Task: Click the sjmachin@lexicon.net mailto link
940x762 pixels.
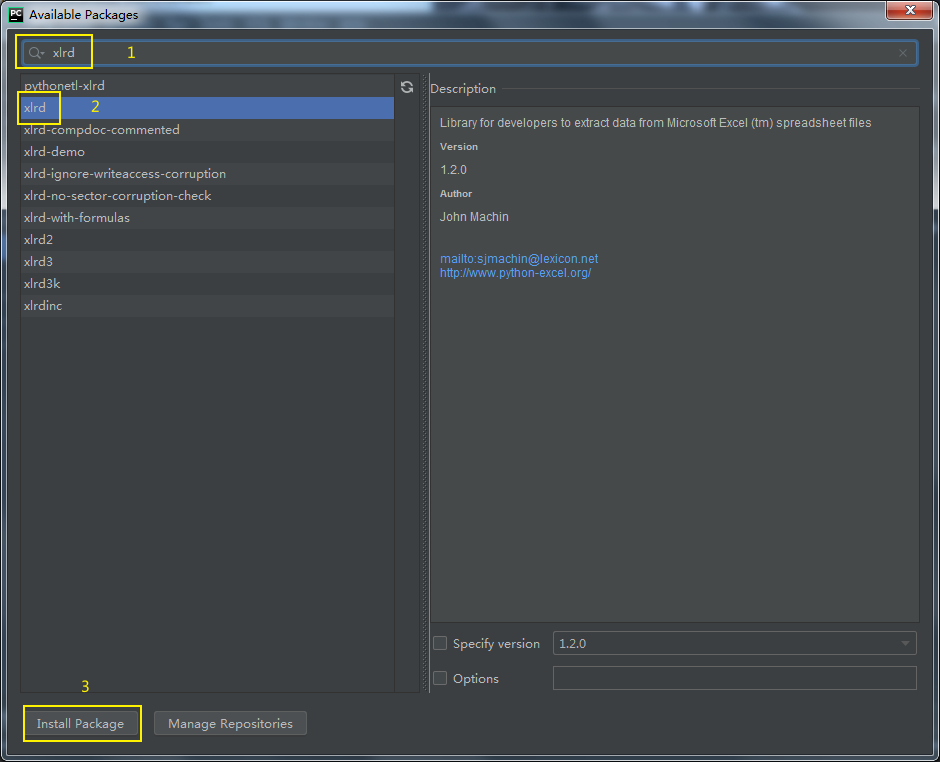Action: pos(519,258)
